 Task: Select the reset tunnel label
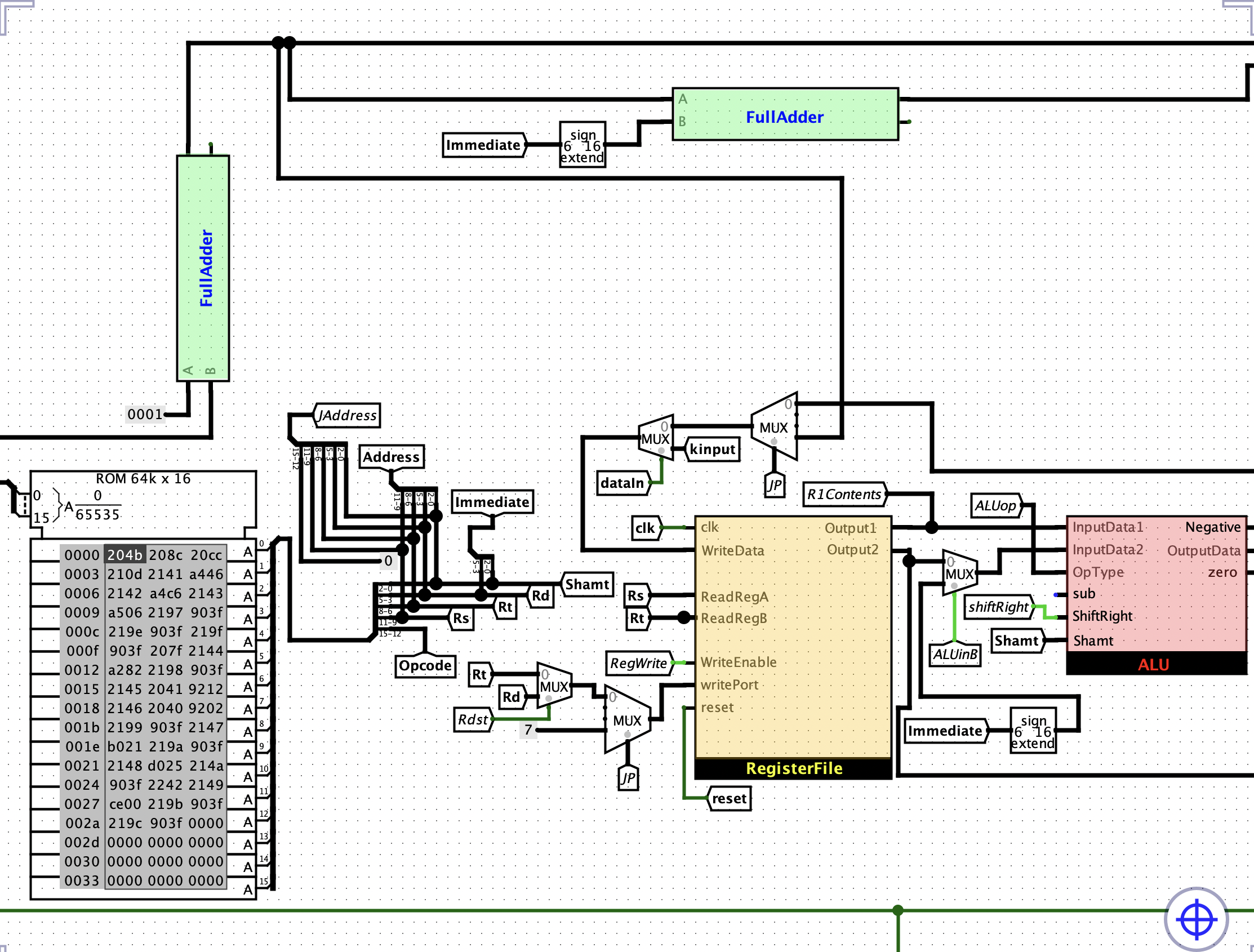pos(729,798)
